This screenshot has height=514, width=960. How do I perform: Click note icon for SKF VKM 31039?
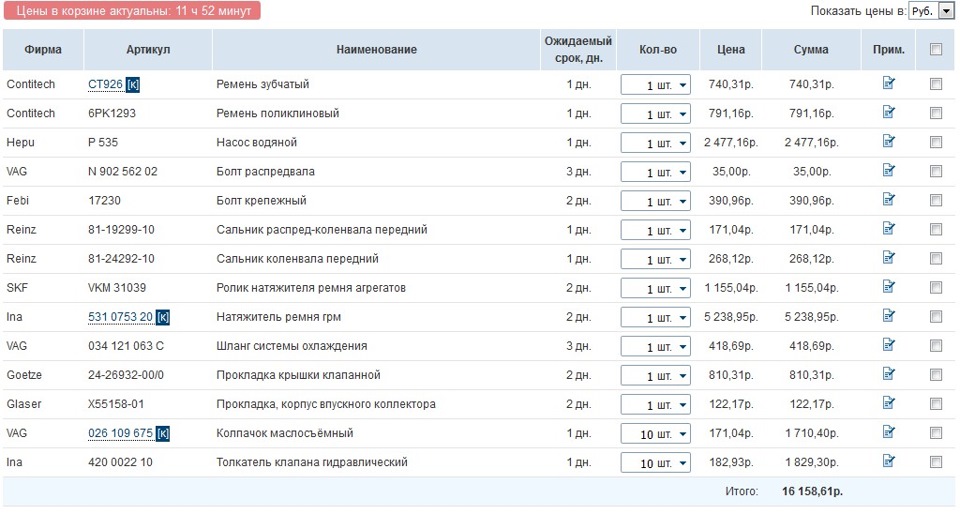coord(888,287)
